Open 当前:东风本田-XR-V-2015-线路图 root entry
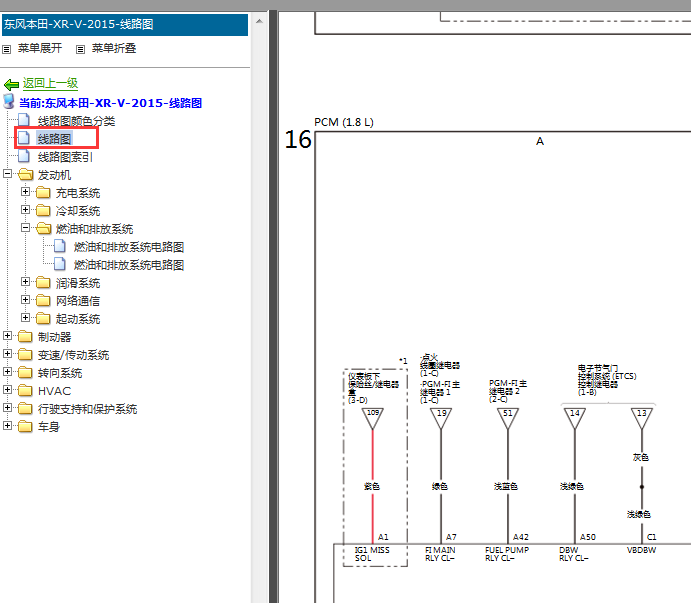 [x=110, y=103]
